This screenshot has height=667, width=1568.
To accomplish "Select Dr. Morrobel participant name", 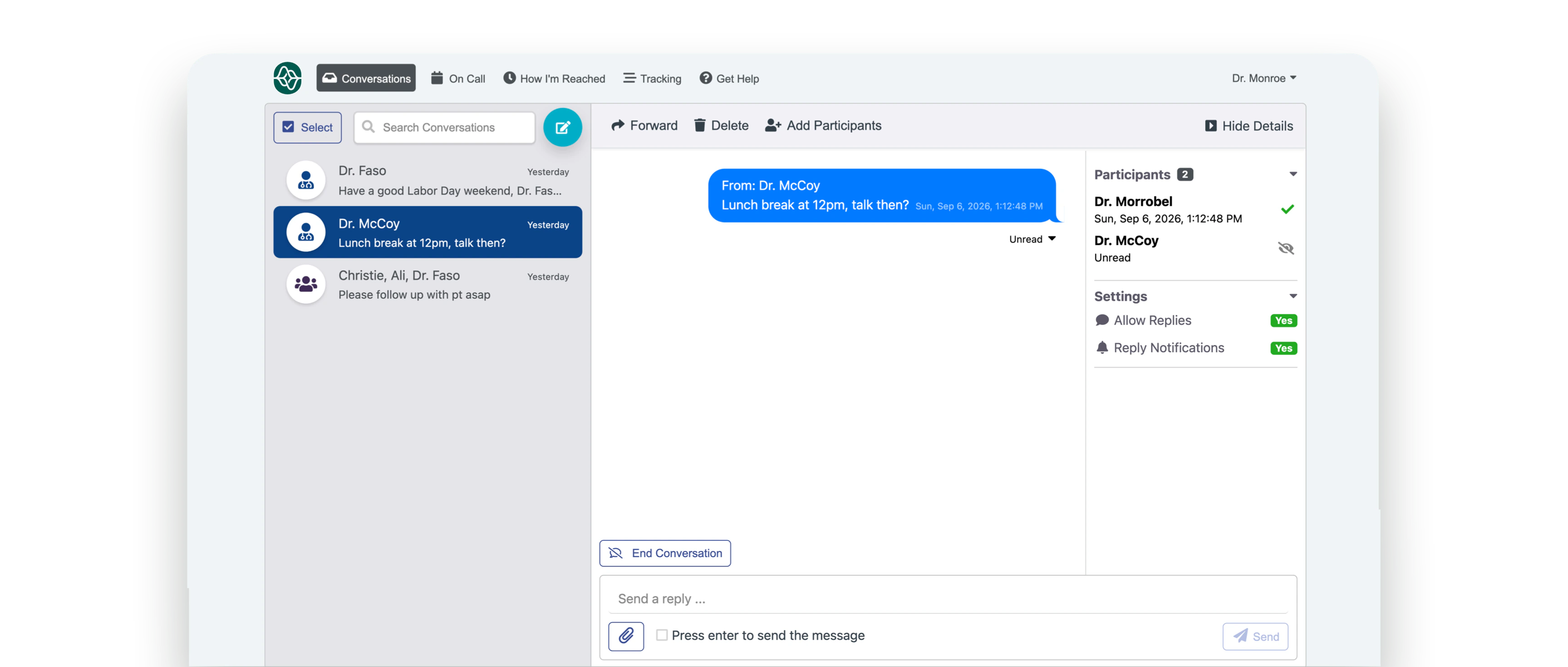I will [1133, 201].
